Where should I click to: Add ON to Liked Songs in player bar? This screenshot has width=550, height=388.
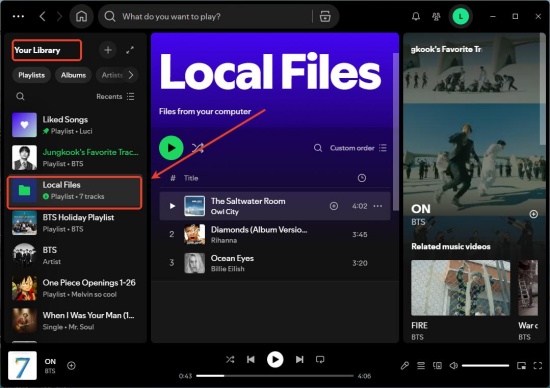(71, 366)
